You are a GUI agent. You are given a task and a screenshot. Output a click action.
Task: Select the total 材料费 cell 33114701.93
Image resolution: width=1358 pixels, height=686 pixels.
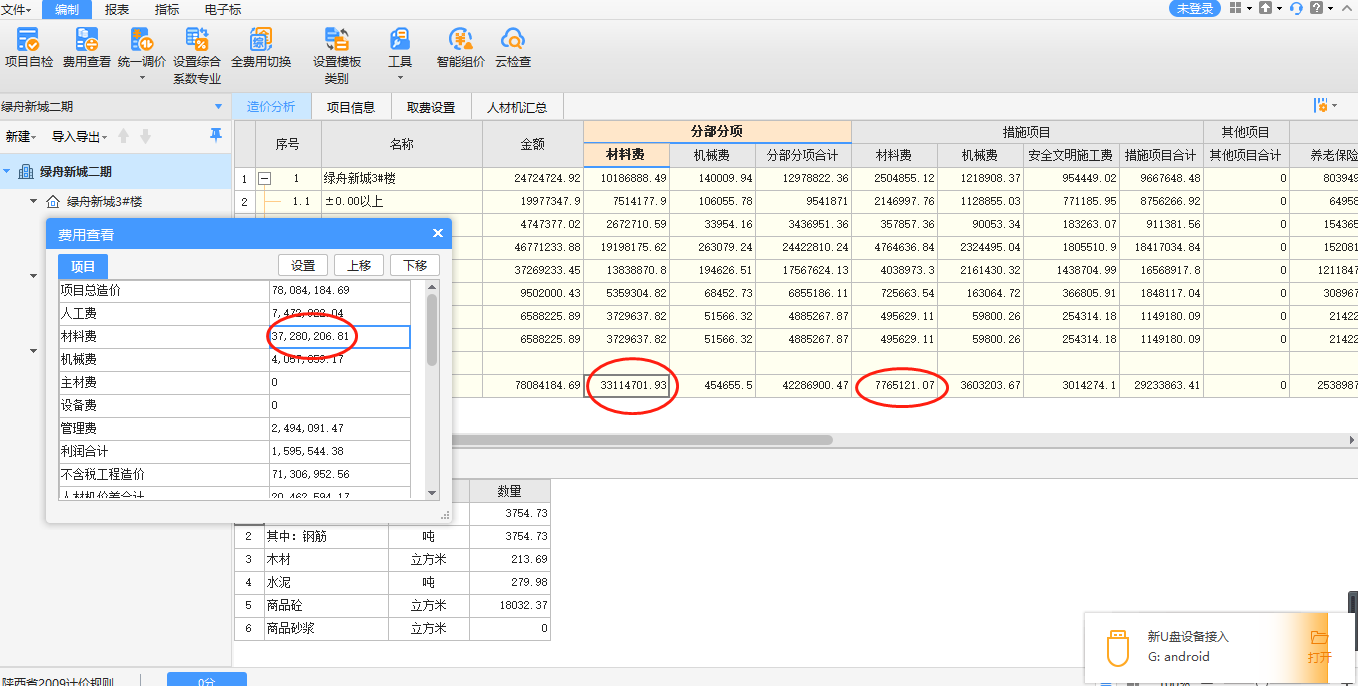click(x=627, y=385)
